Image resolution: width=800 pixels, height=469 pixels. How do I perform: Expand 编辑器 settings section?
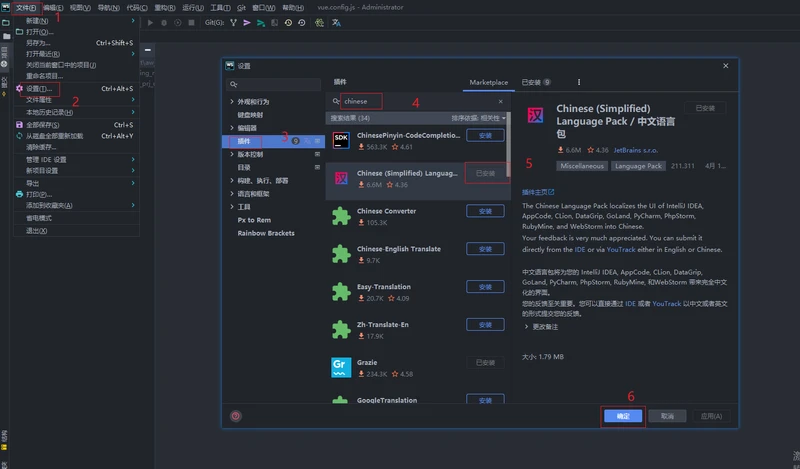pyautogui.click(x=232, y=128)
